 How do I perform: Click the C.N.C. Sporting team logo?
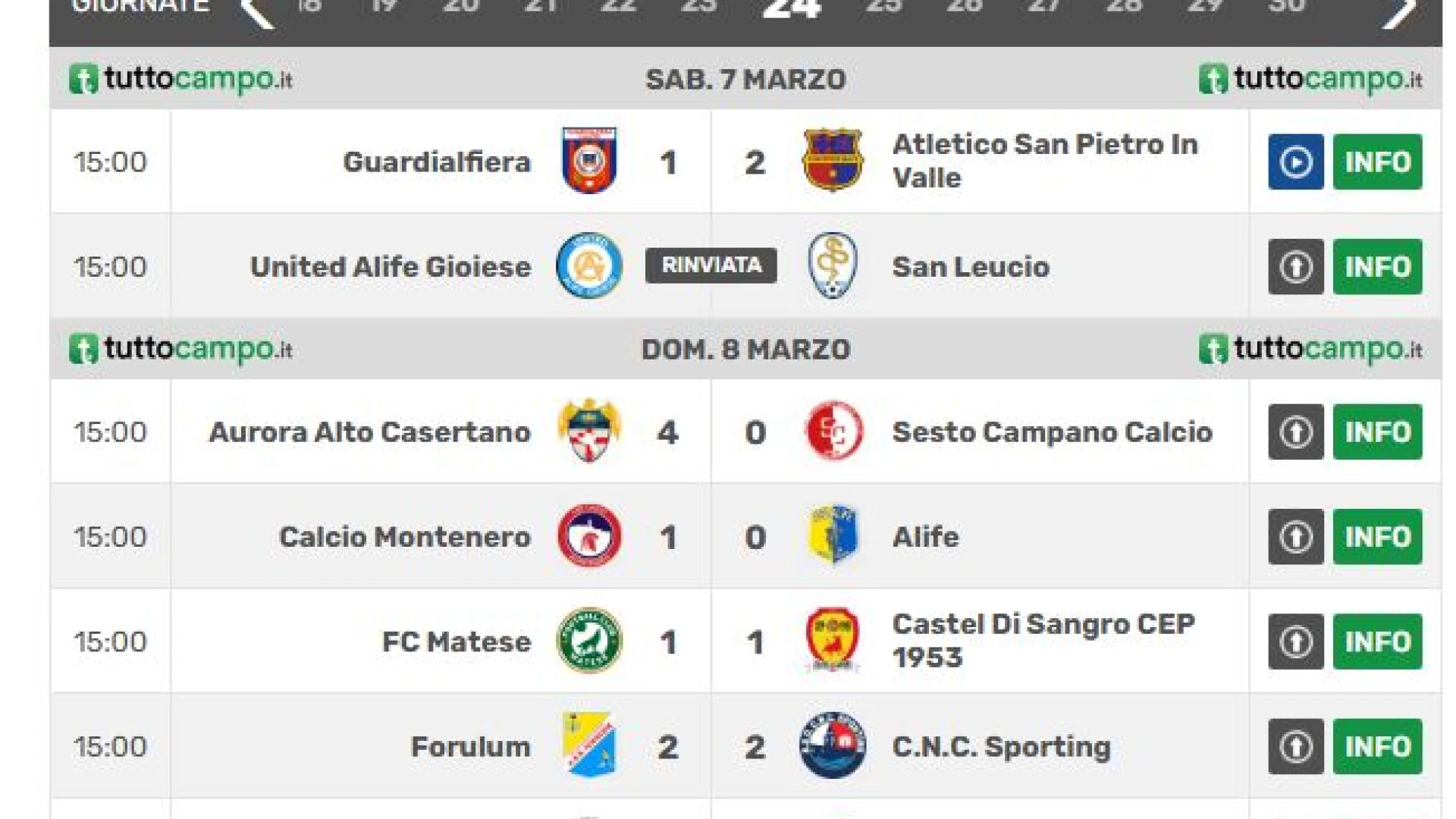[x=833, y=746]
